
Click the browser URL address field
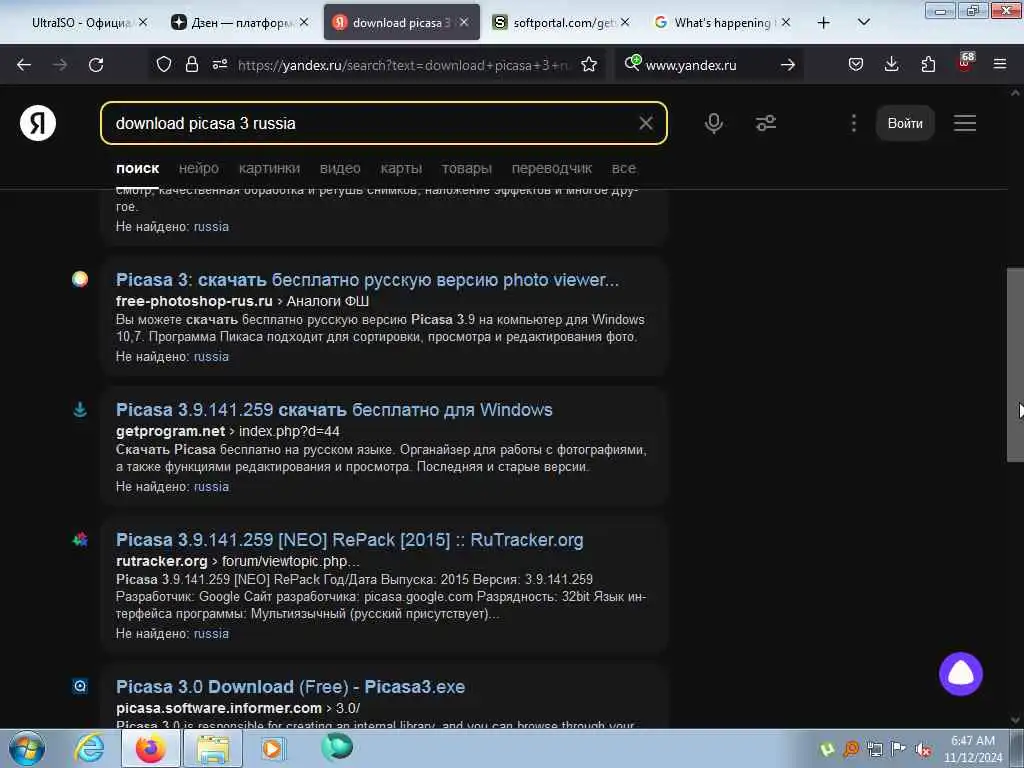[x=404, y=65]
